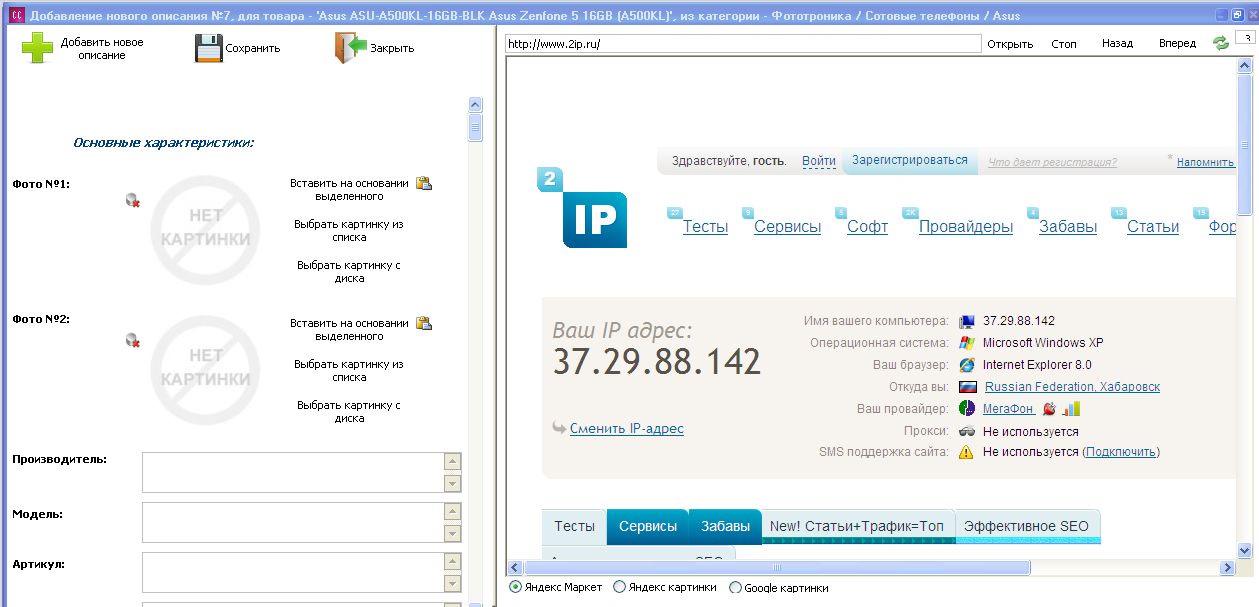Open Забавы in top site navigation

(x=1068, y=227)
